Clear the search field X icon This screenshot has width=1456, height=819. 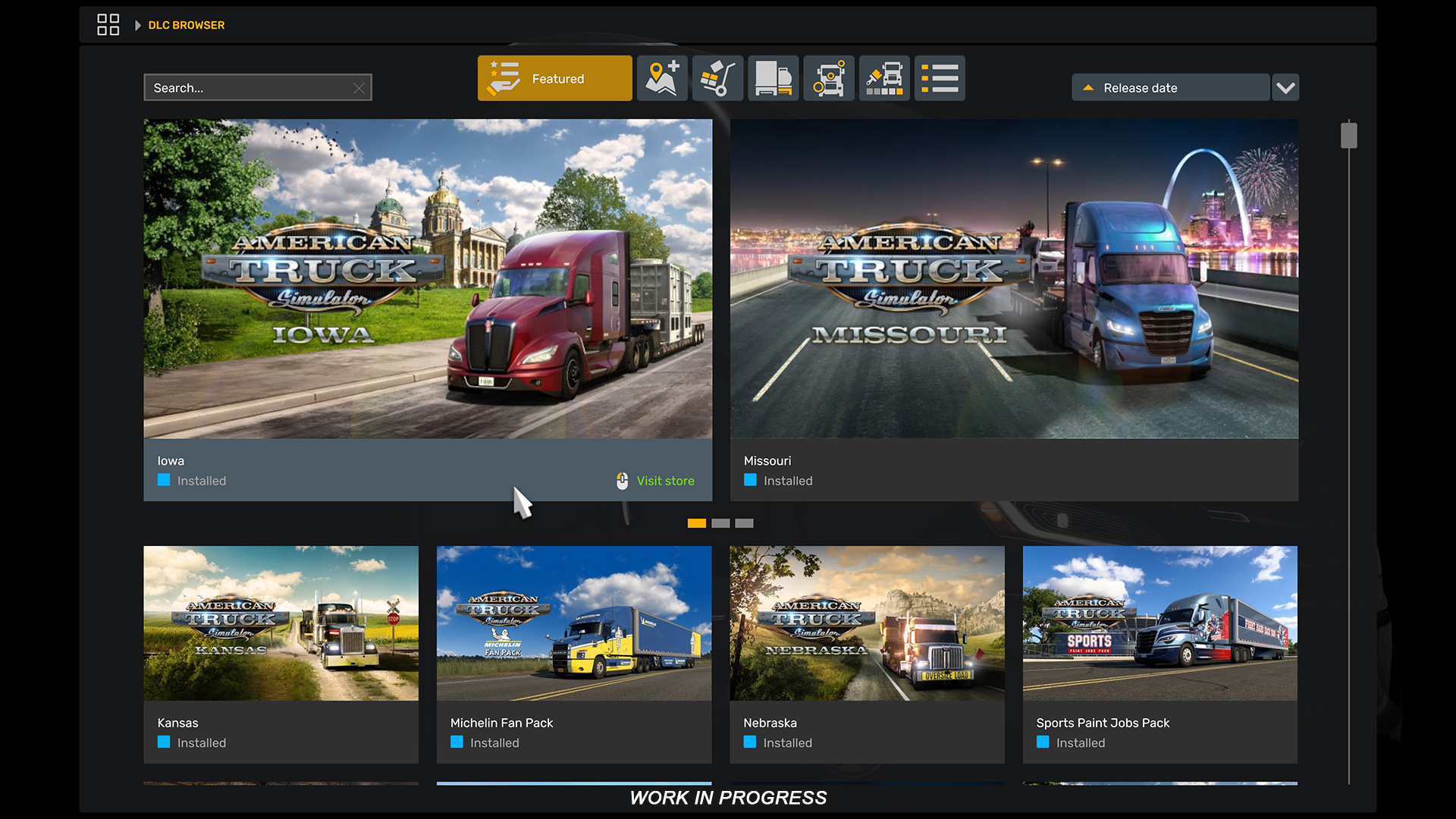tap(359, 88)
